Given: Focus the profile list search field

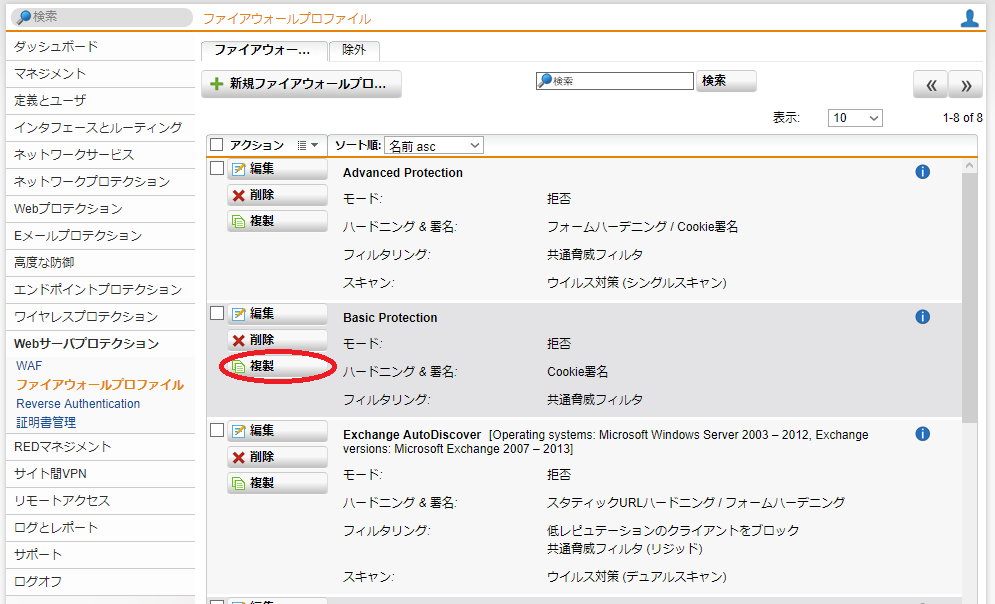Looking at the screenshot, I should [x=614, y=81].
